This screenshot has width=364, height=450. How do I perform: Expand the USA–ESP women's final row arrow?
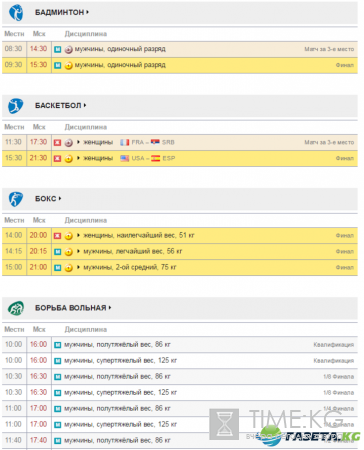(x=78, y=158)
